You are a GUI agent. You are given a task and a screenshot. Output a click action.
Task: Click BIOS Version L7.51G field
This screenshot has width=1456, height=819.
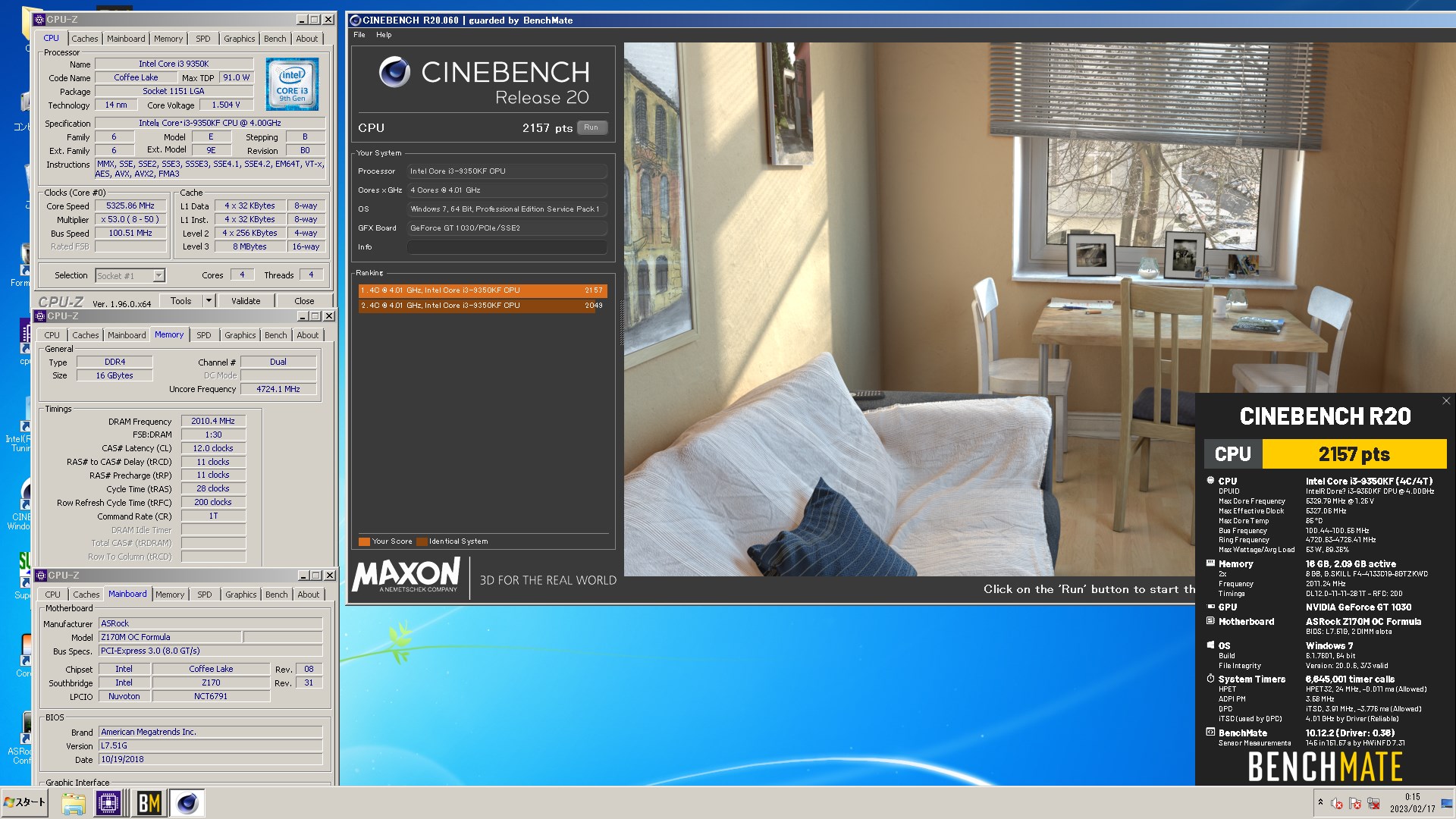210,746
